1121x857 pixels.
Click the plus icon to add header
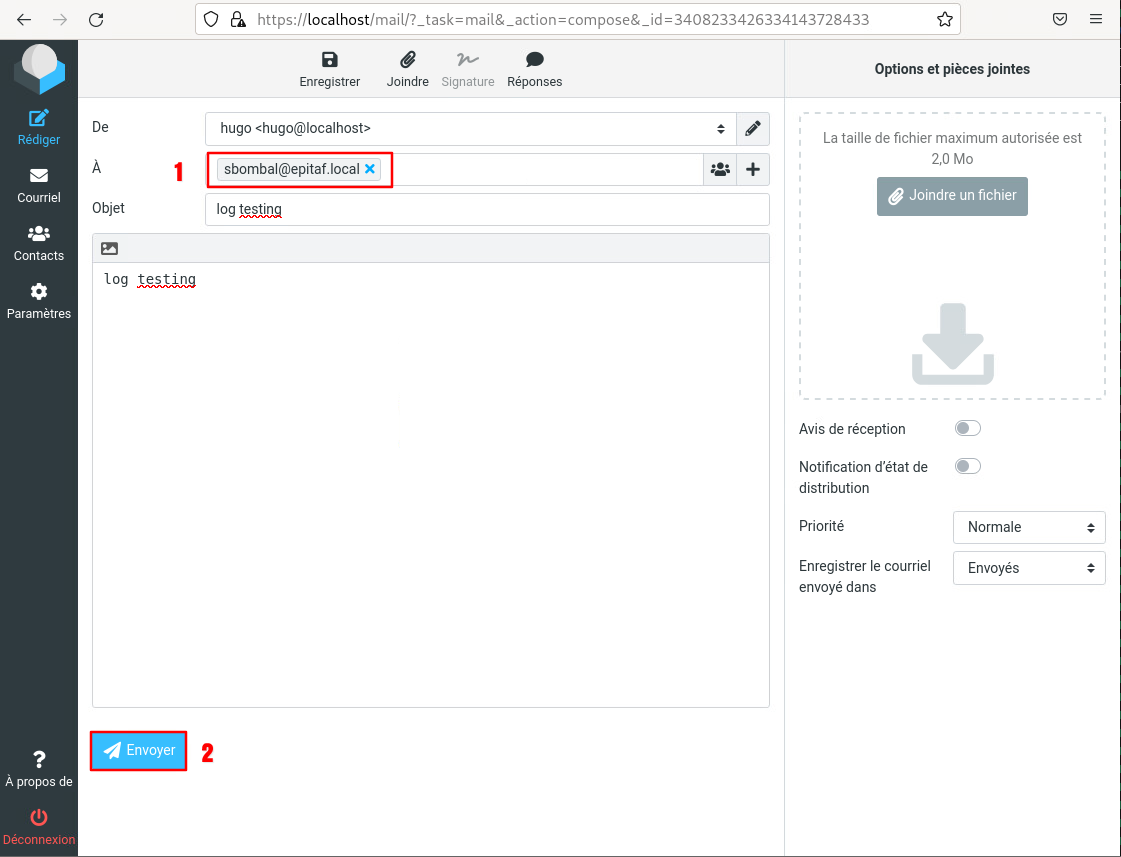[753, 170]
